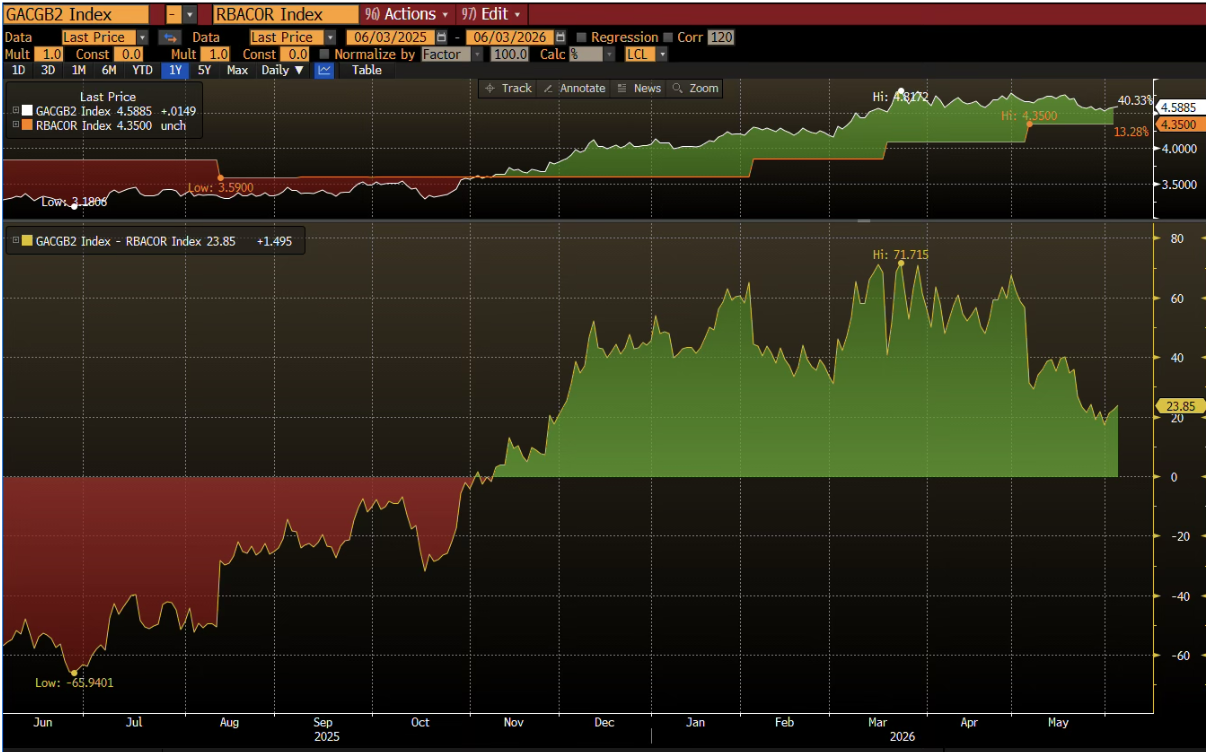1206x752 pixels.
Task: Click the 13.28% change label
Action: pos(1134,132)
